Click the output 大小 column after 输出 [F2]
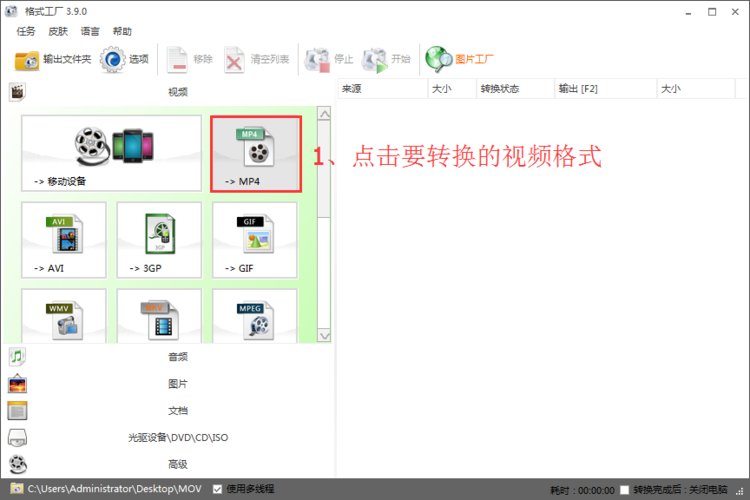Viewport: 750px width, 500px height. 696,89
